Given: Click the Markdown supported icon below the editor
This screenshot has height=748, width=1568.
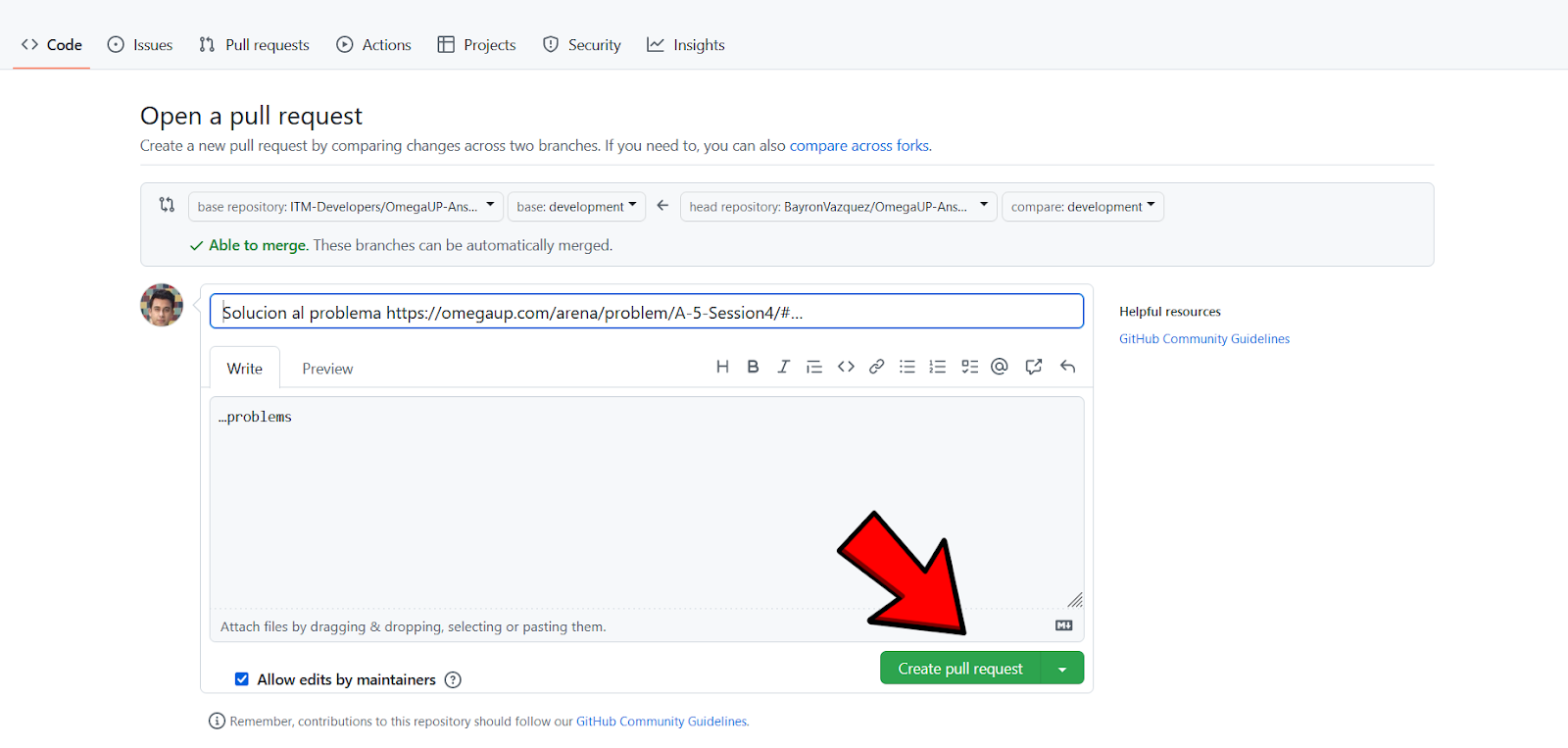Looking at the screenshot, I should [1063, 625].
